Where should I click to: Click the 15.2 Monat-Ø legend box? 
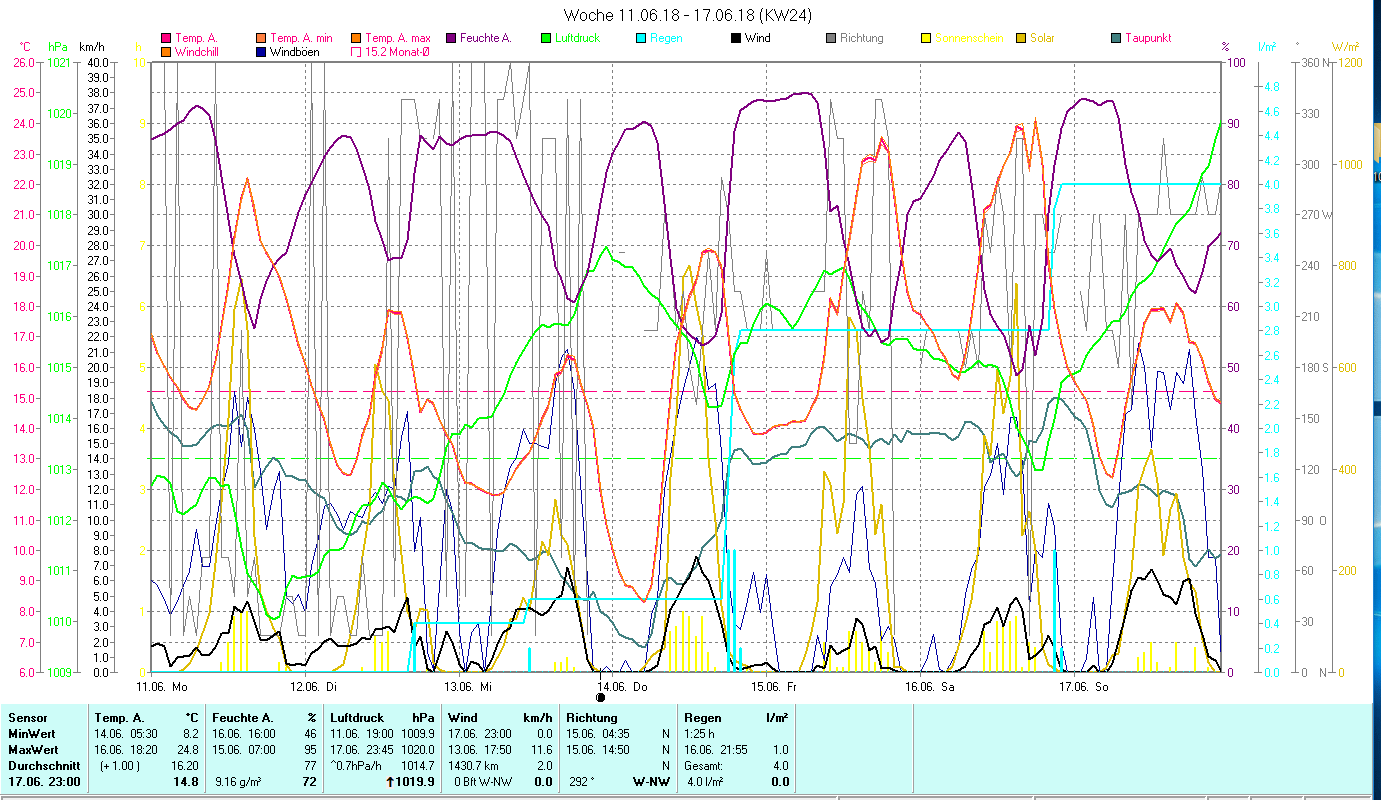(356, 51)
